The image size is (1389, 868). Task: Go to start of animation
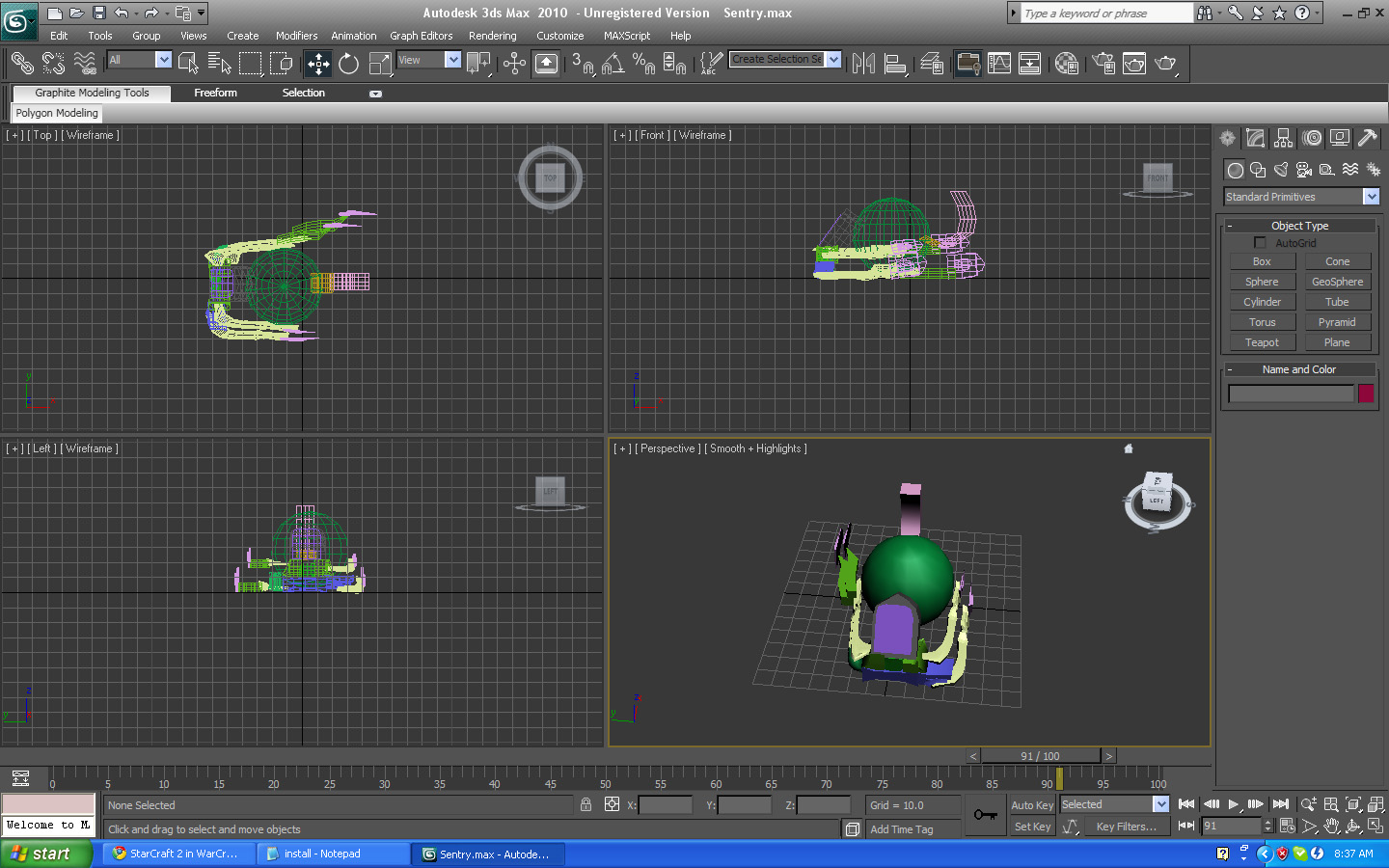click(1186, 804)
